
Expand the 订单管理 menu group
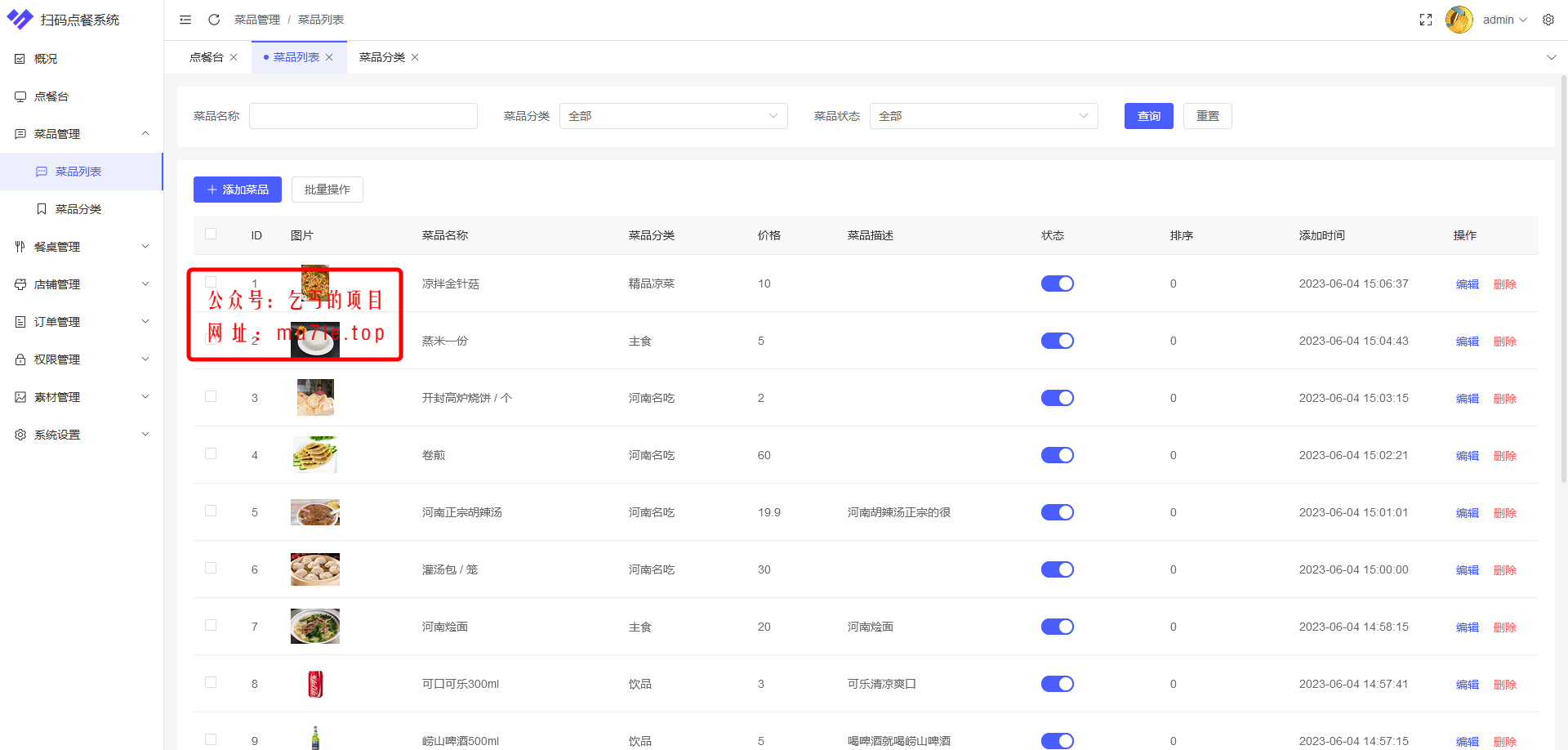(x=145, y=322)
